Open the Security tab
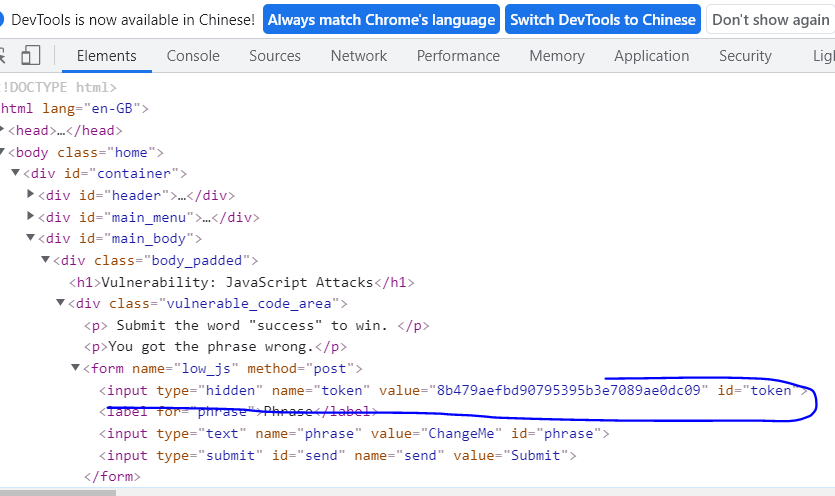This screenshot has height=496, width=835. click(745, 56)
